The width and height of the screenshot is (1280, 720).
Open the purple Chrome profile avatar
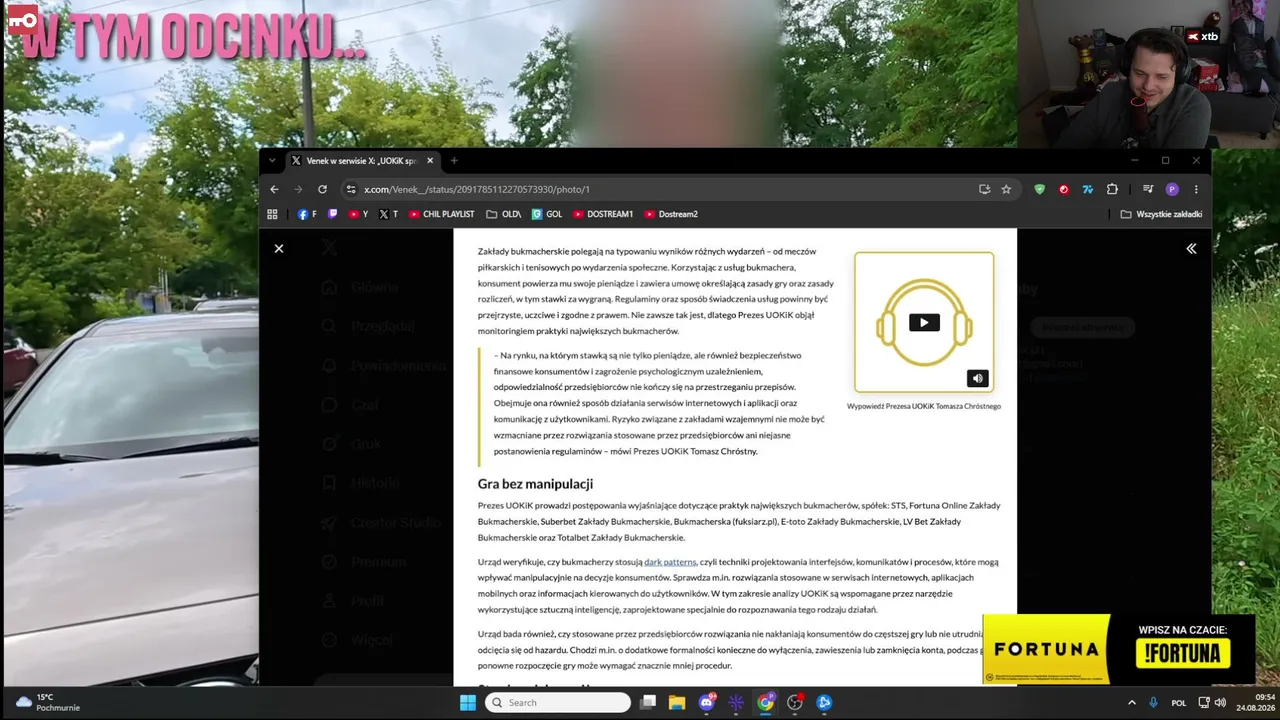1172,189
